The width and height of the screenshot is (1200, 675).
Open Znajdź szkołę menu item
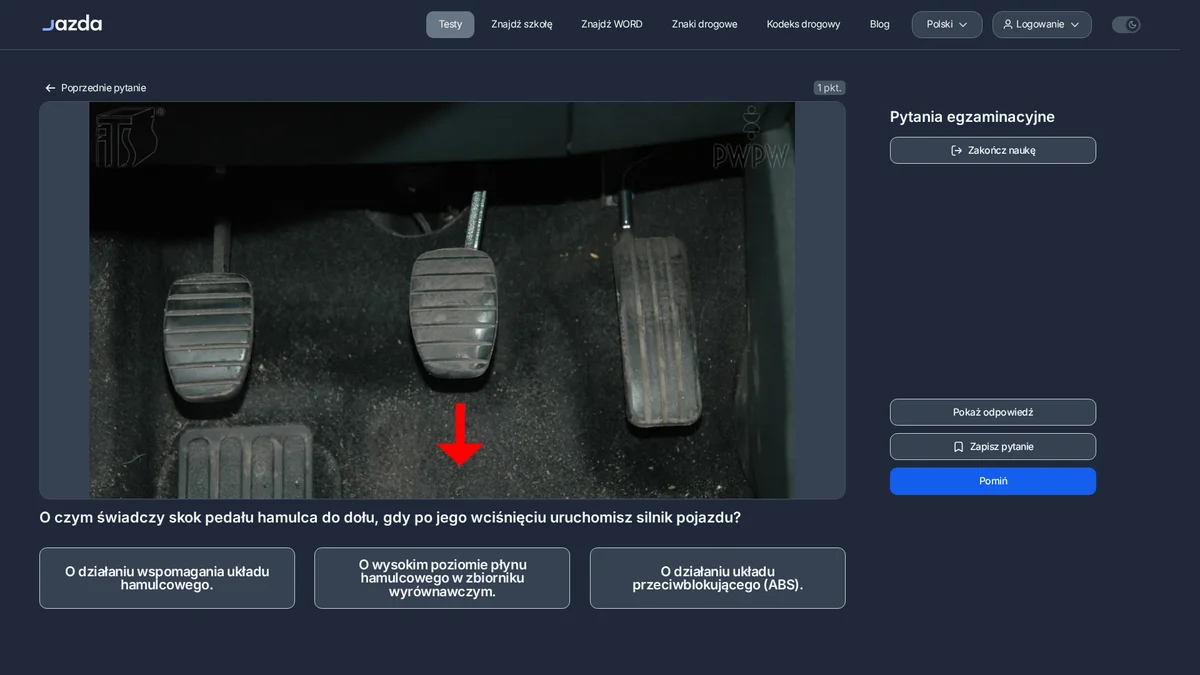(x=522, y=24)
